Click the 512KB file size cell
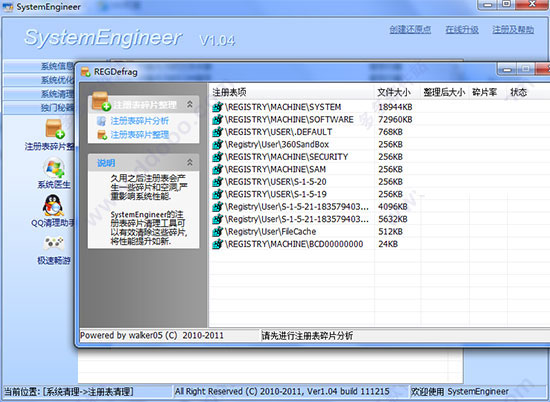 point(390,232)
